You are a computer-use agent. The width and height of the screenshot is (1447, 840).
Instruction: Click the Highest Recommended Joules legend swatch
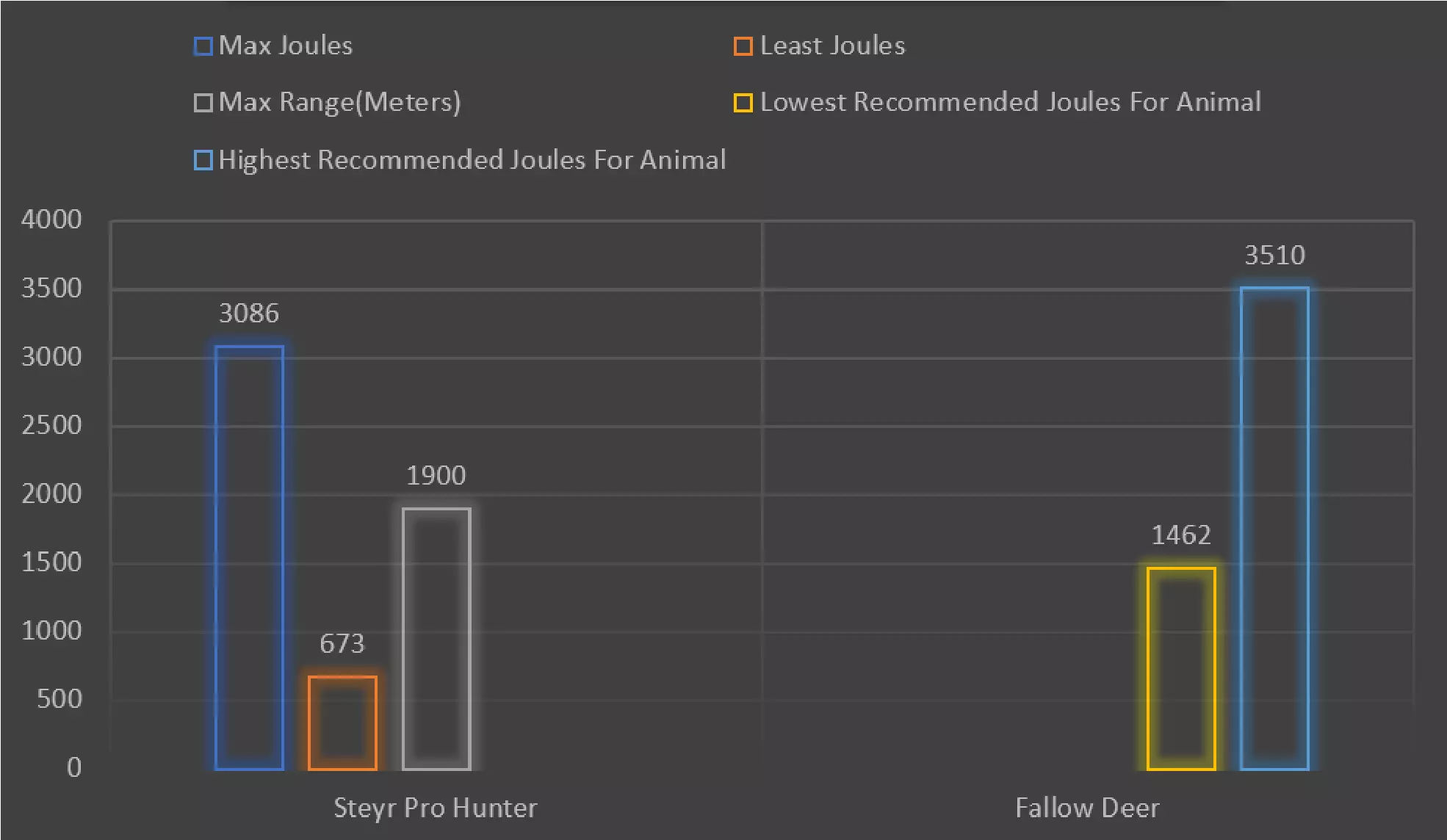click(203, 160)
